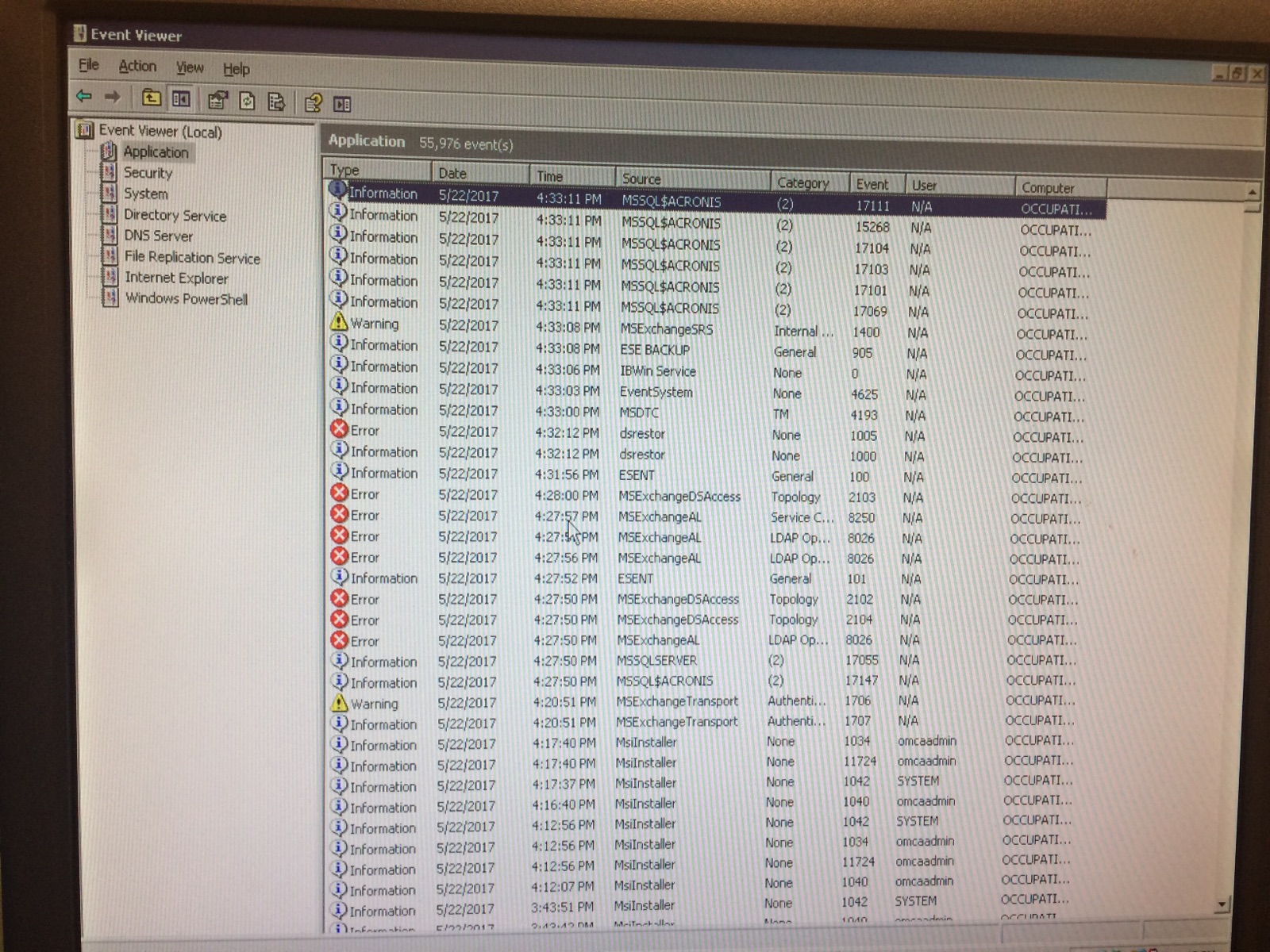Click the Error icon of event 2104

click(x=340, y=619)
